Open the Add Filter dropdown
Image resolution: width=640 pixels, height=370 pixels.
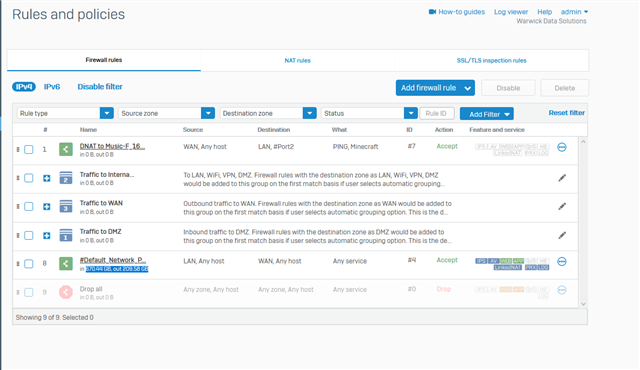(487, 114)
